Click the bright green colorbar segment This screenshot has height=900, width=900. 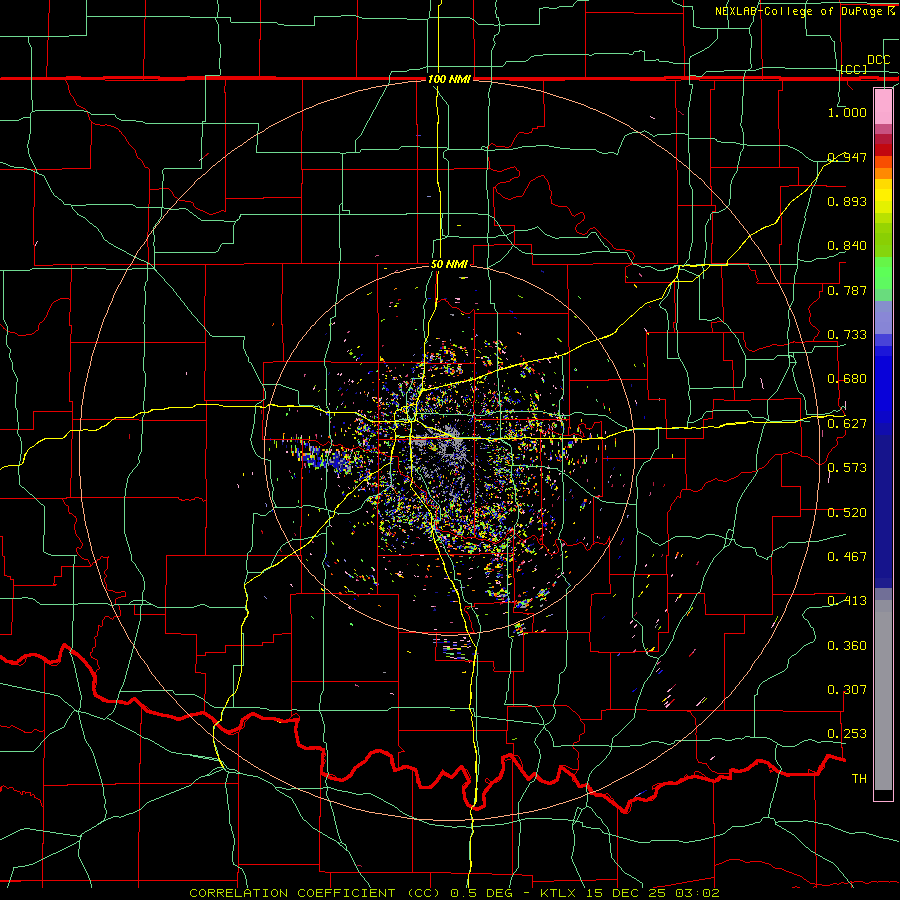coord(883,273)
